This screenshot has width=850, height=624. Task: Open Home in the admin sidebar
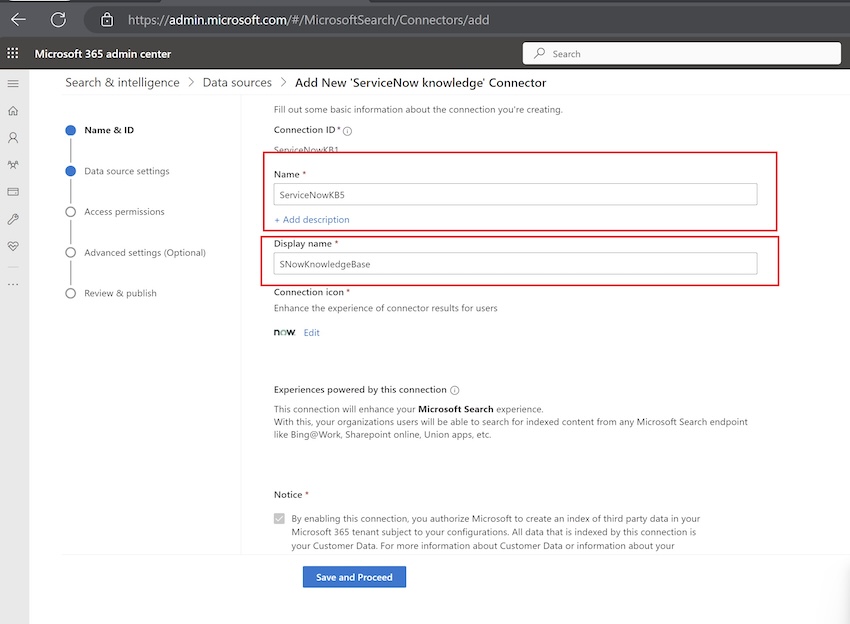(x=13, y=110)
